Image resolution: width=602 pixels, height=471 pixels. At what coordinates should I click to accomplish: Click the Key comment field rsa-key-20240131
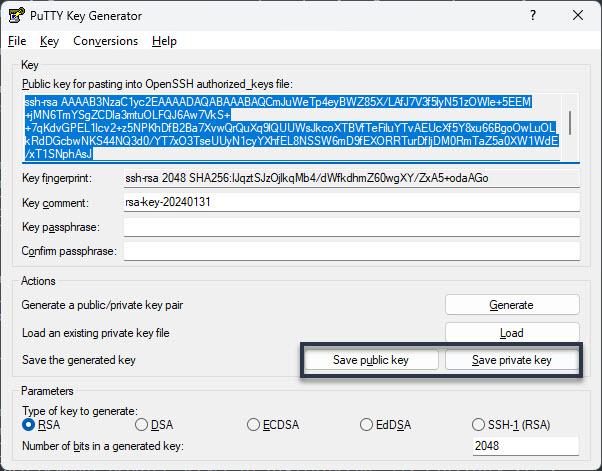coord(351,202)
